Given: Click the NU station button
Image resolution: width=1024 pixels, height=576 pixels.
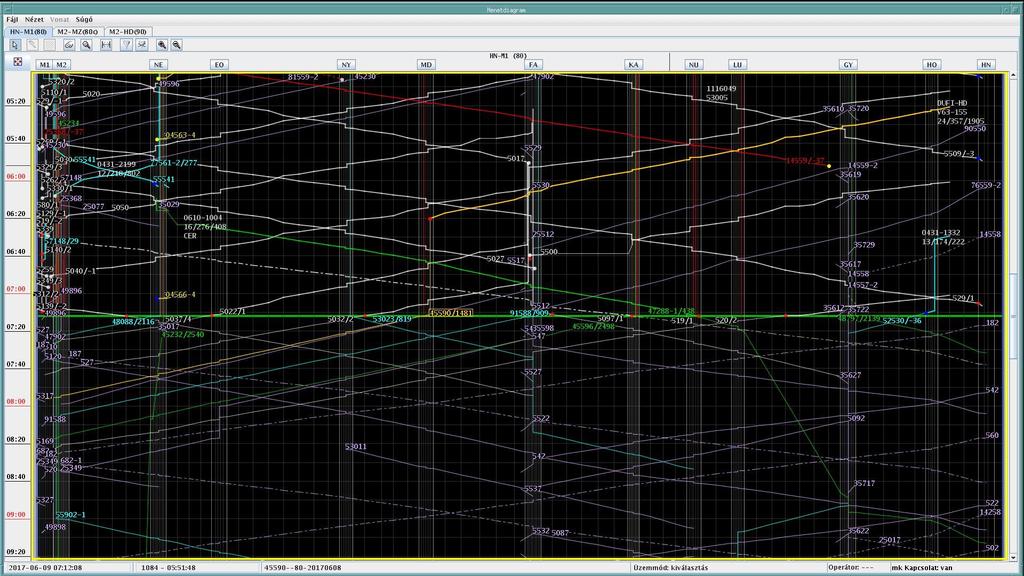Looking at the screenshot, I should click(694, 65).
